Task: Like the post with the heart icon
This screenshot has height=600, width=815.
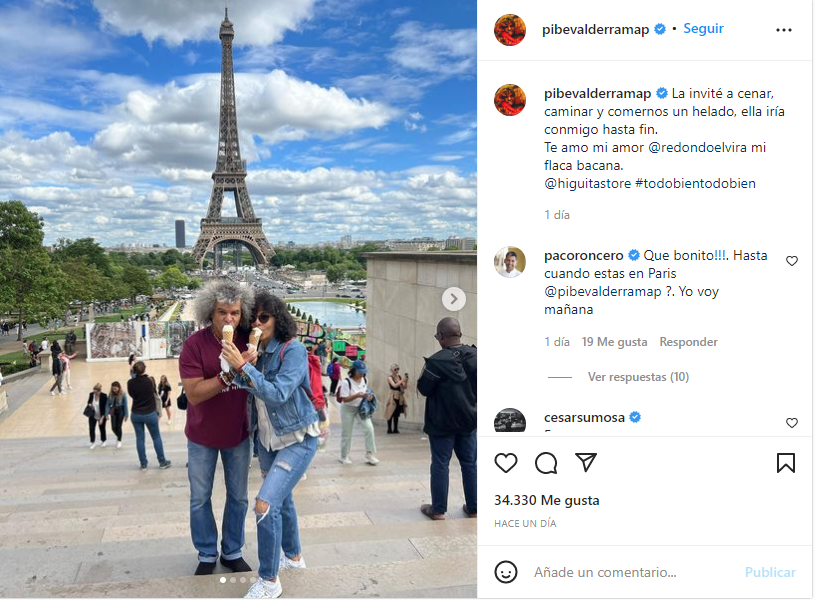Action: (x=506, y=463)
